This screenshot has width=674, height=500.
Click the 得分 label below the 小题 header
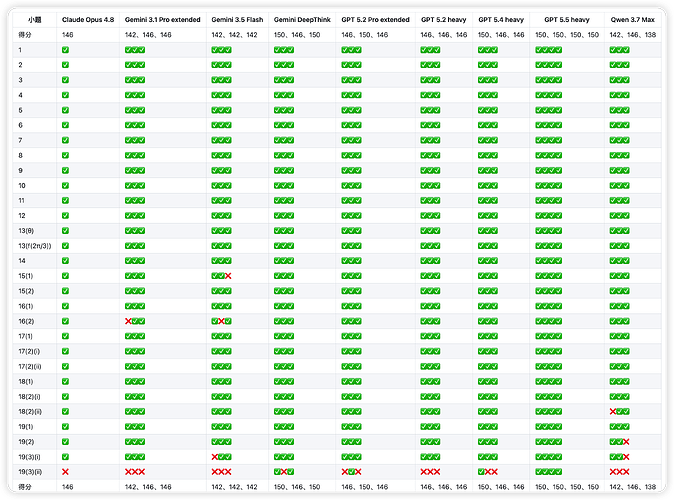coord(25,35)
